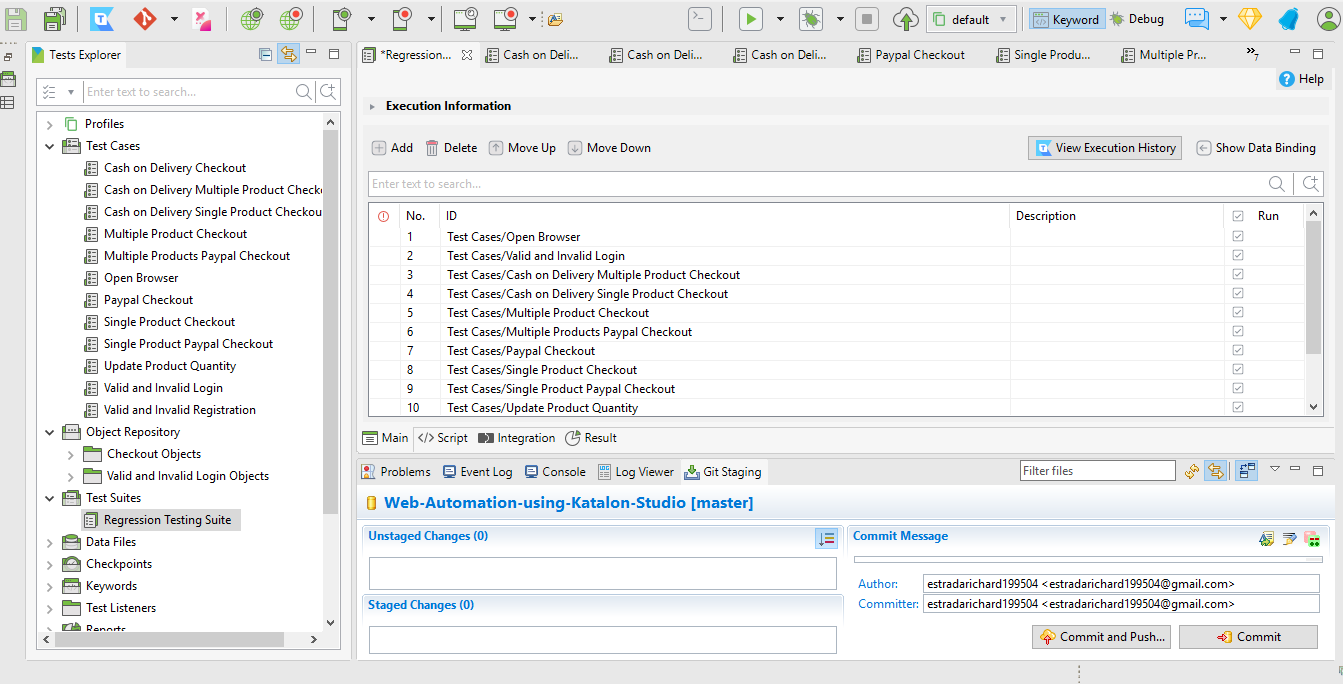Toggle Run checkbox for Update Product Quantity row
The width and height of the screenshot is (1343, 684).
(1238, 408)
